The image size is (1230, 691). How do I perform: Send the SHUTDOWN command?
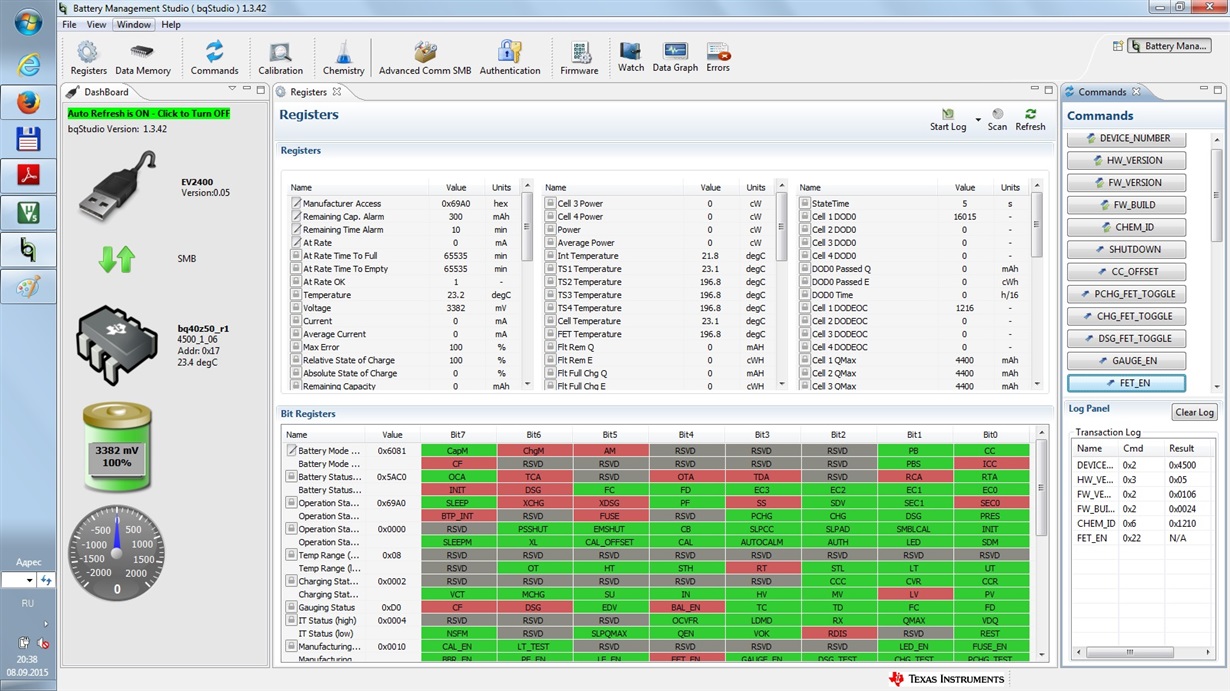pyautogui.click(x=1127, y=250)
